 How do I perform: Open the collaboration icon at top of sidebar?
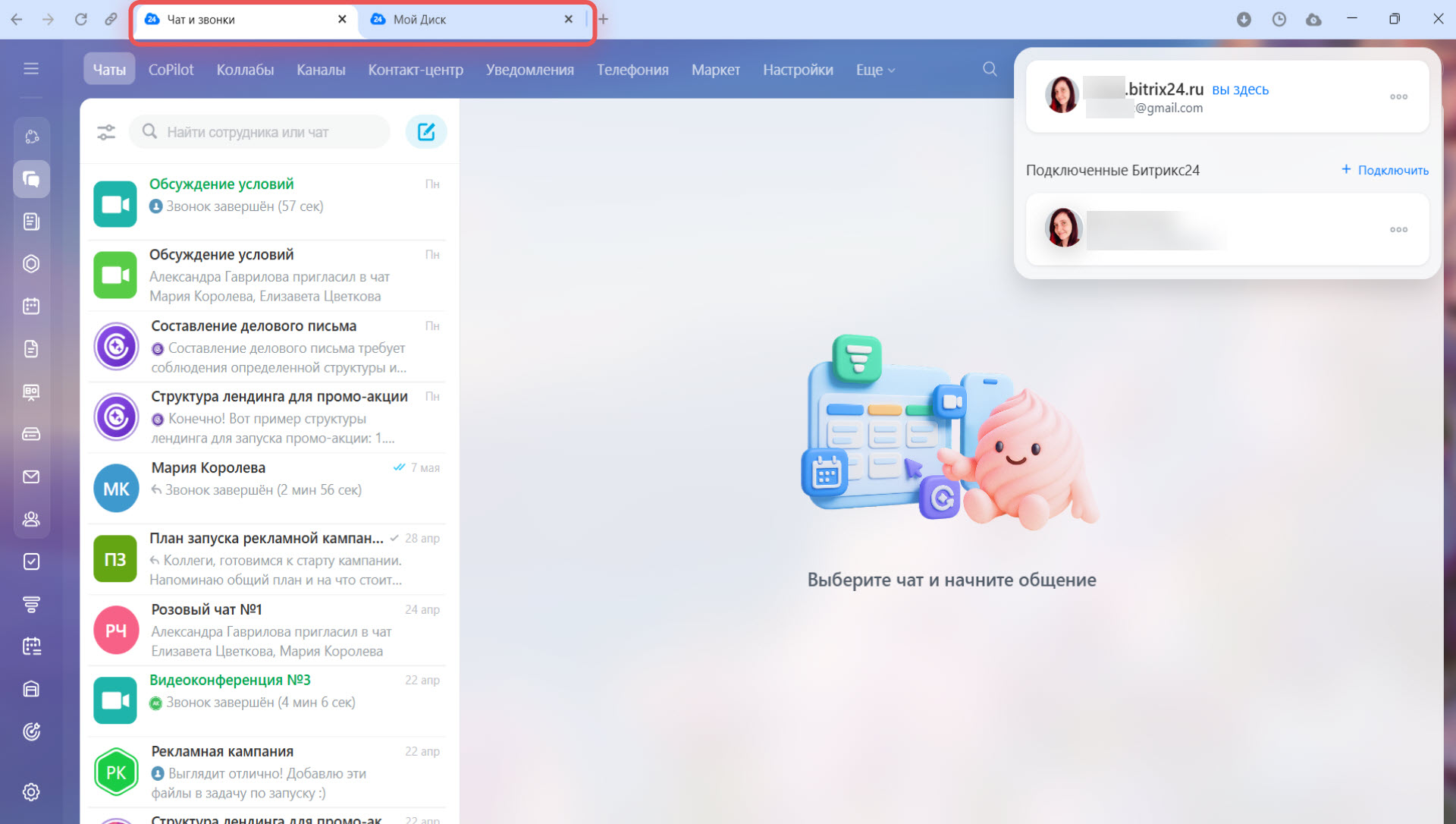[x=31, y=137]
